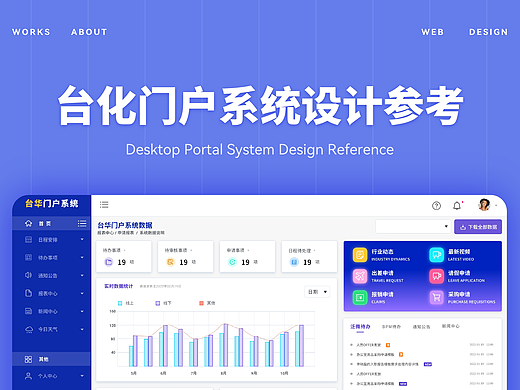Expand the 个人中心 sidebar arrow
This screenshot has height=390, width=520.
[x=82, y=376]
